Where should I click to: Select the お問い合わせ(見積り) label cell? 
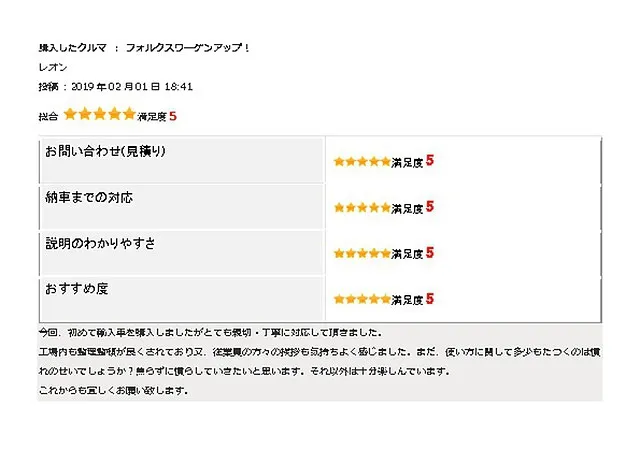[182, 160]
